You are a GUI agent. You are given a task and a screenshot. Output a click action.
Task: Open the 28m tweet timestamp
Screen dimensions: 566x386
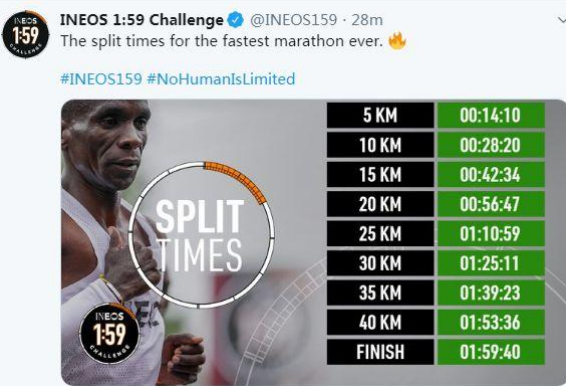point(367,20)
